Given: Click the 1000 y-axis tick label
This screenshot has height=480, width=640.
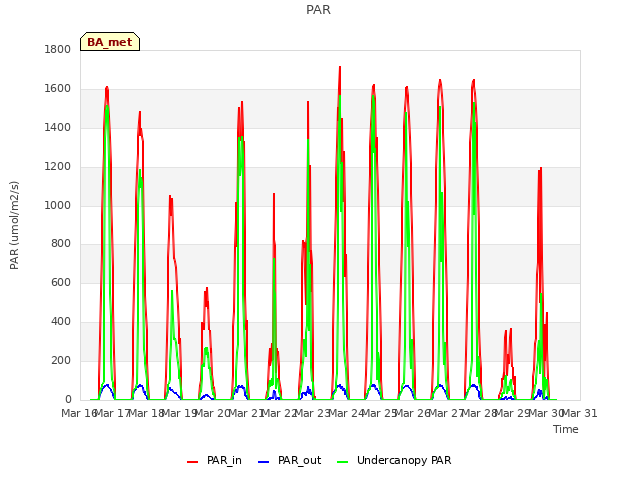Looking at the screenshot, I should [58, 205].
